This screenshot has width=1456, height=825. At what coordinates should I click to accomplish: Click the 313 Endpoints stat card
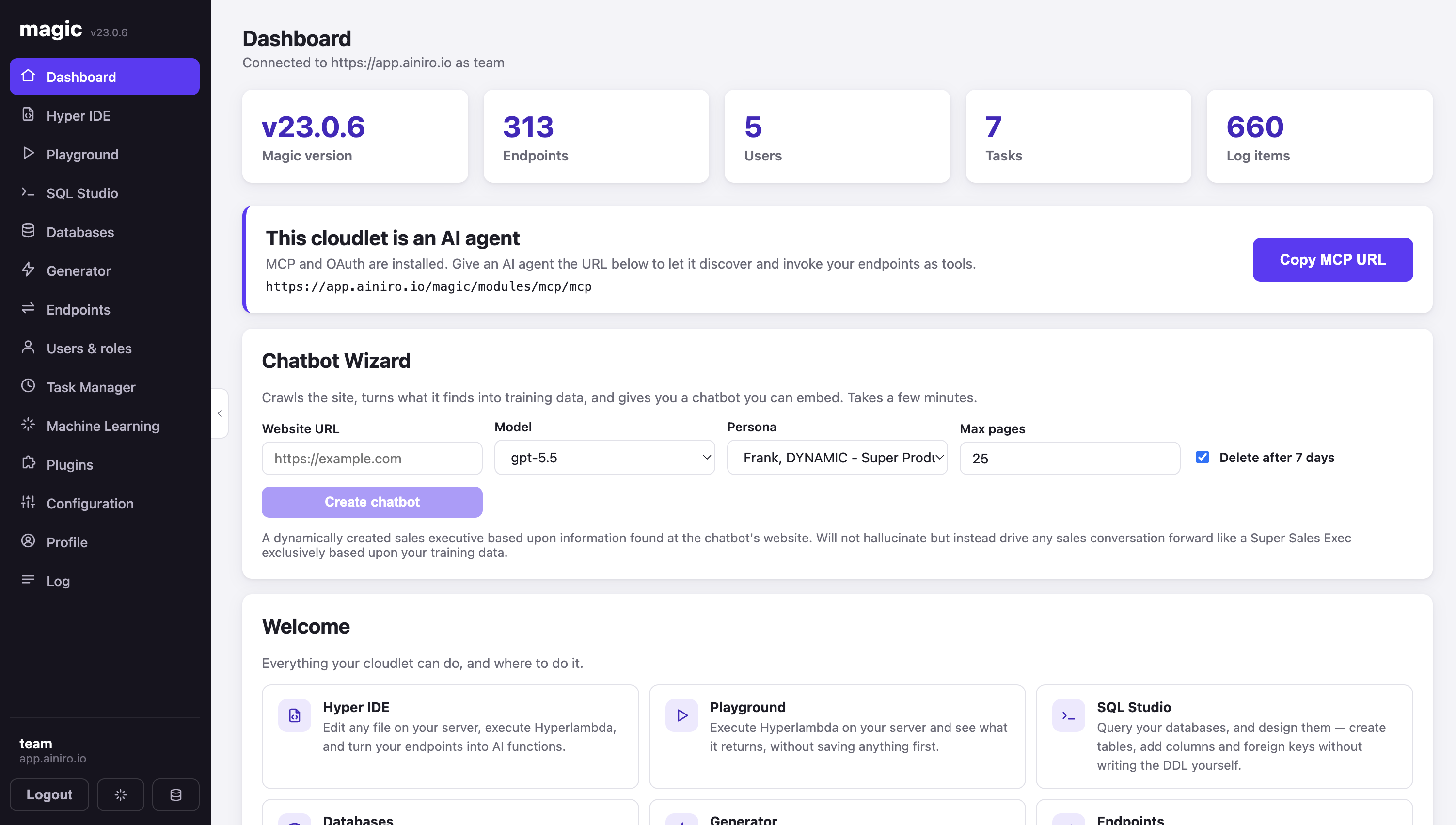tap(596, 136)
